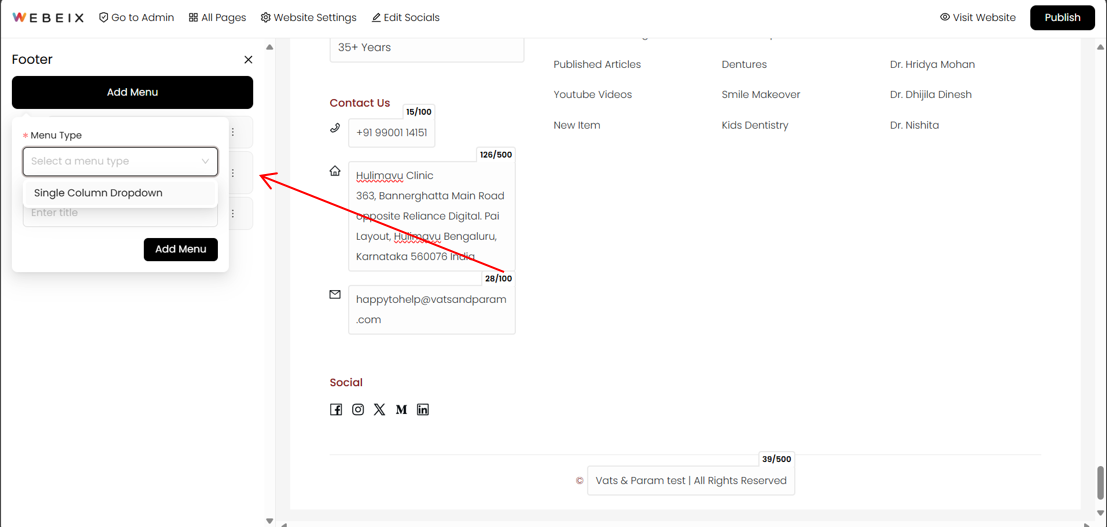1107x530 pixels.
Task: Click Contact Us heading
Action: [x=360, y=103]
